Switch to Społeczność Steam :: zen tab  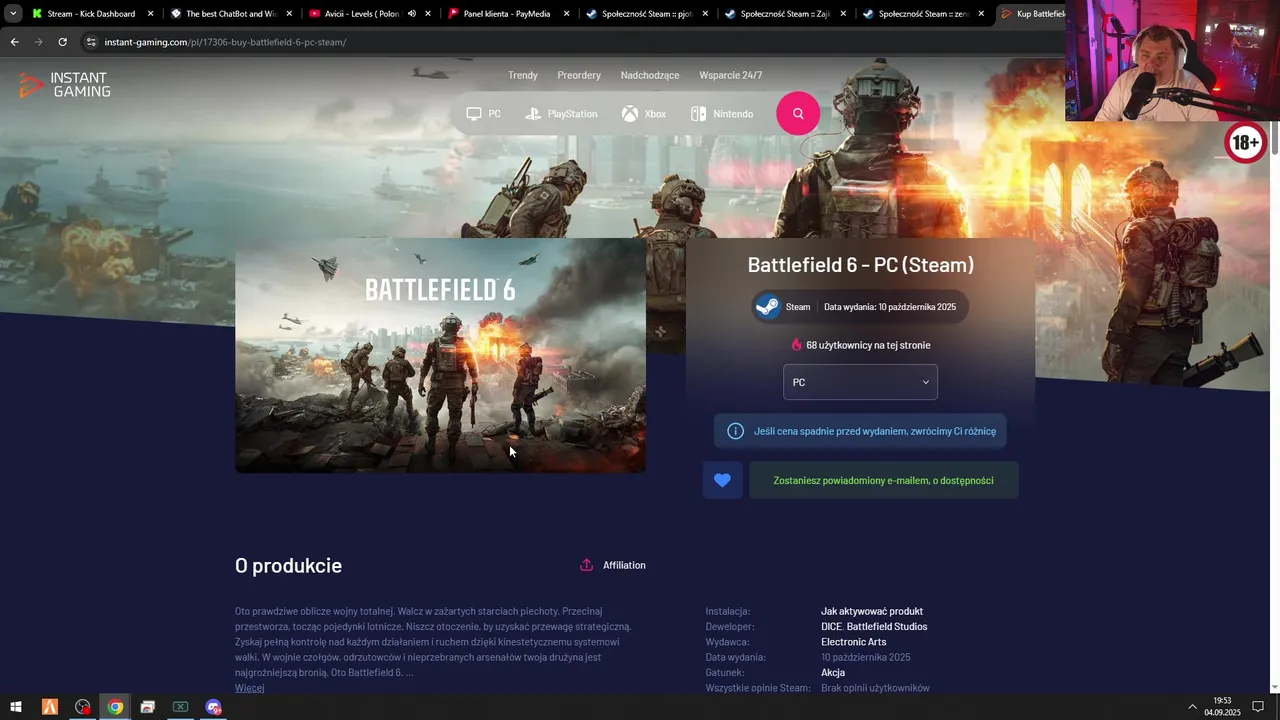(x=923, y=14)
